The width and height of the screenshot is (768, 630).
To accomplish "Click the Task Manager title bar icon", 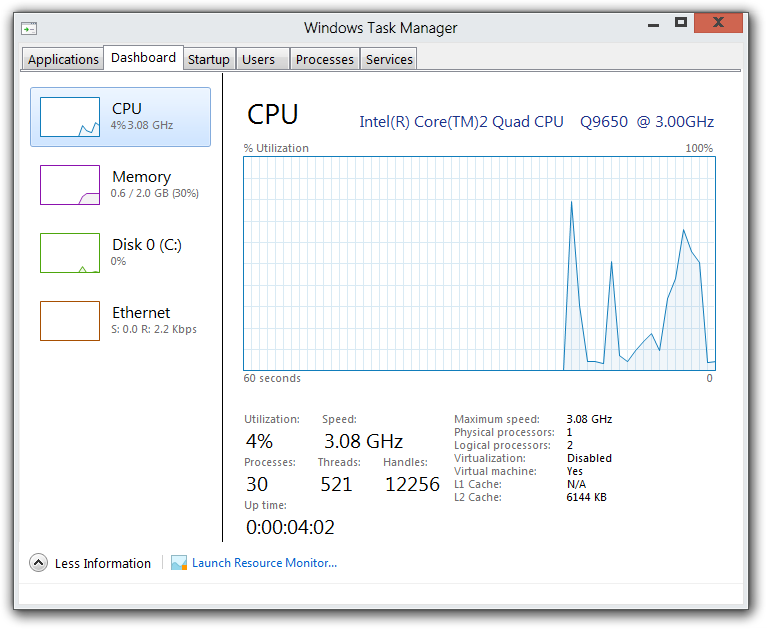I will point(30,30).
